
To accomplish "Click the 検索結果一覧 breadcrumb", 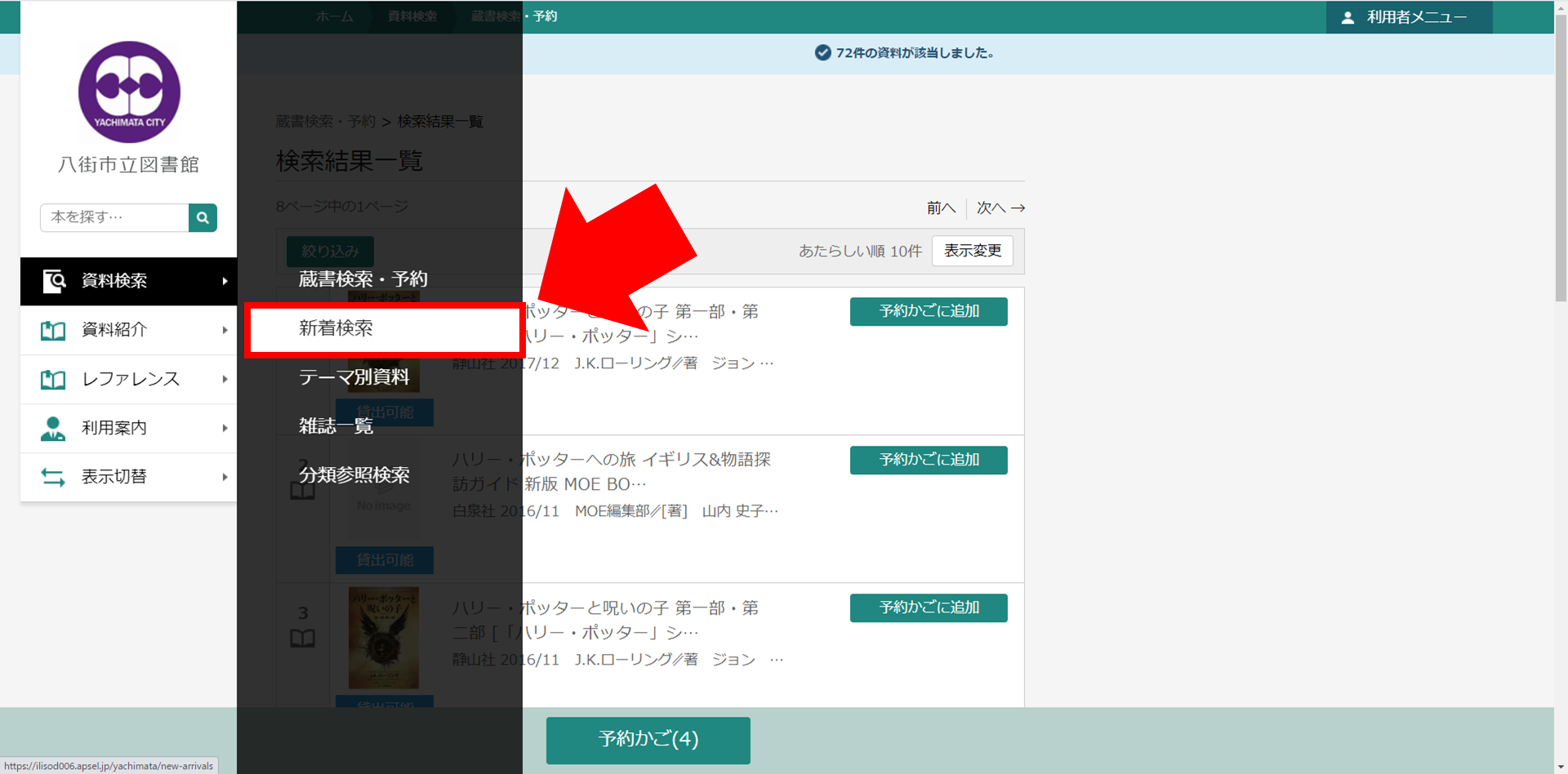I will tap(440, 122).
